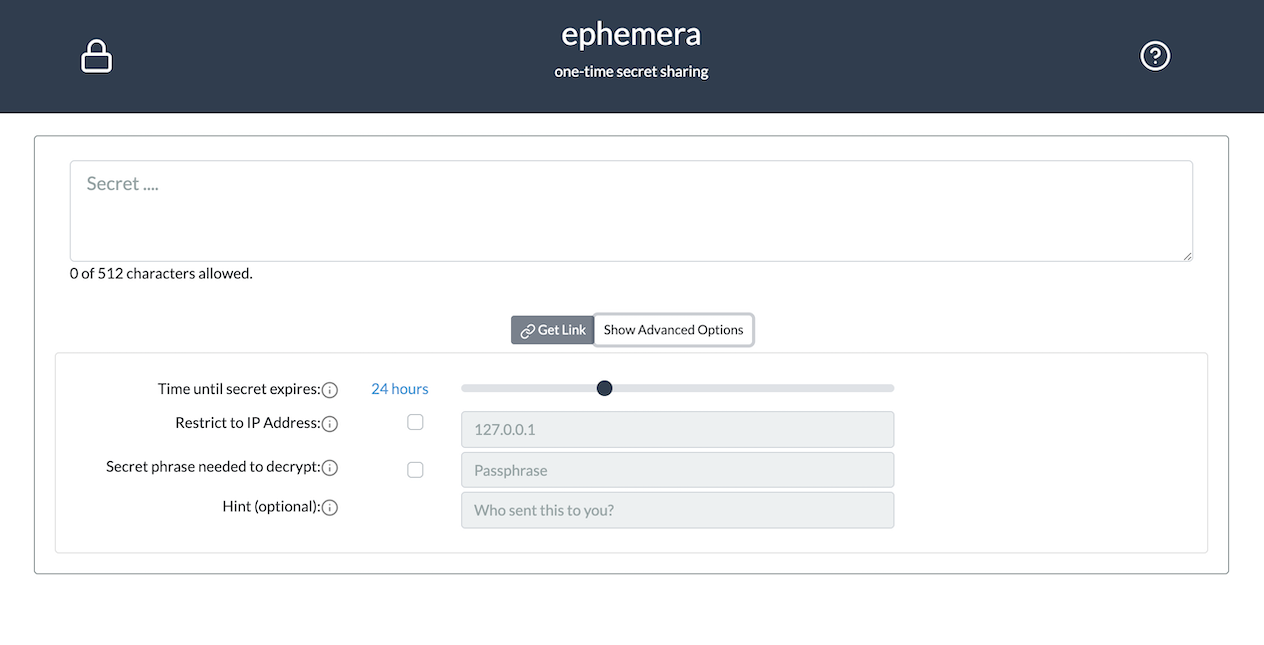The image size is (1264, 645).
Task: Click the one-time secret sharing subtitle
Action: coord(631,72)
